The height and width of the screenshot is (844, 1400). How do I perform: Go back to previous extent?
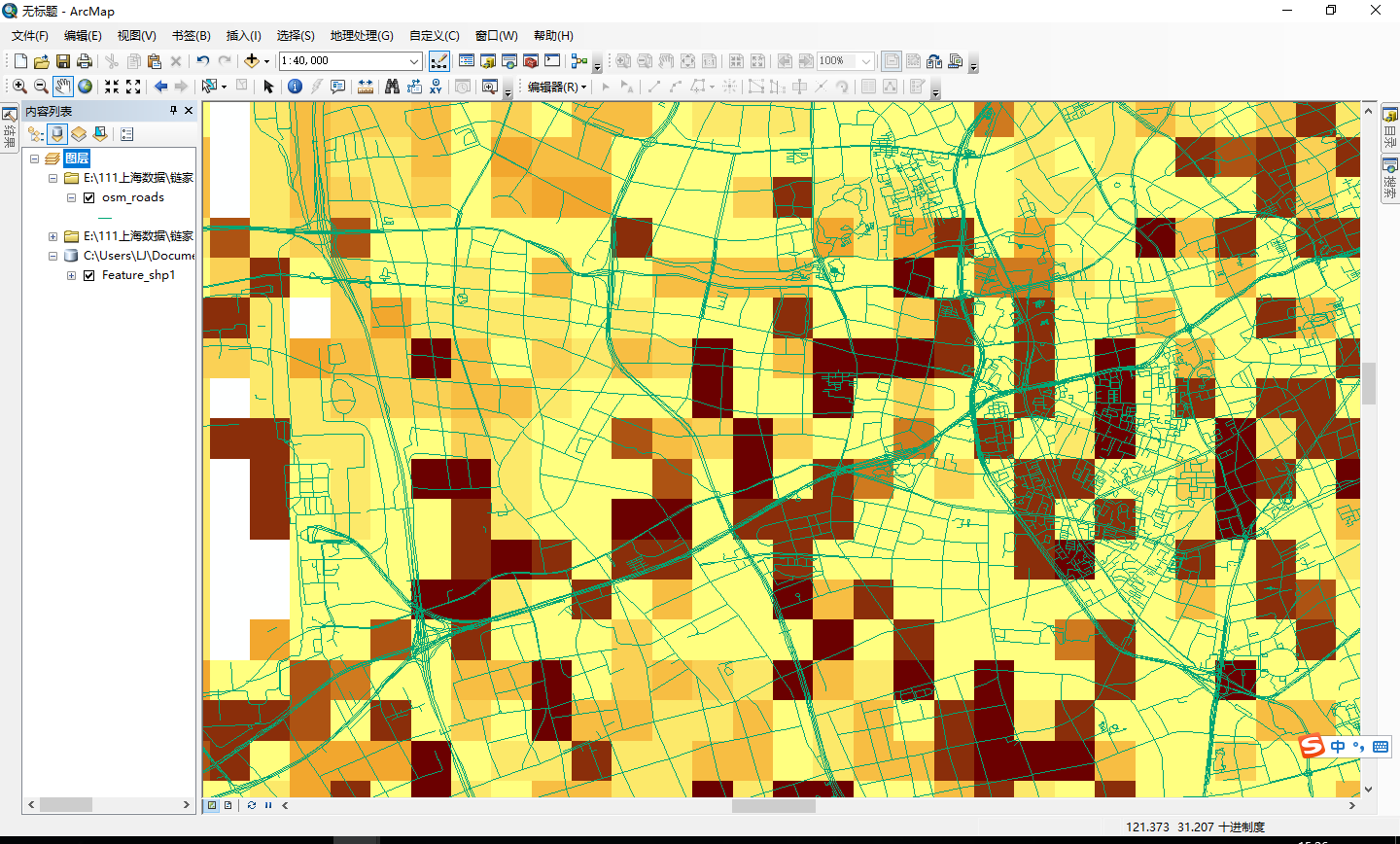[160, 87]
